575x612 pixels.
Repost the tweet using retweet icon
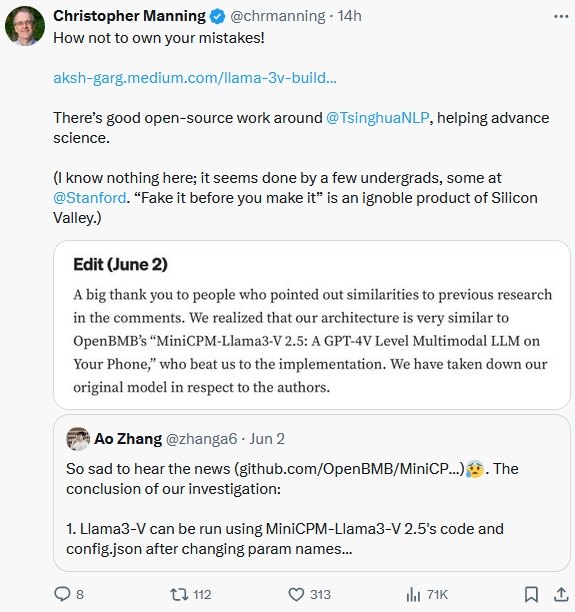click(179, 594)
